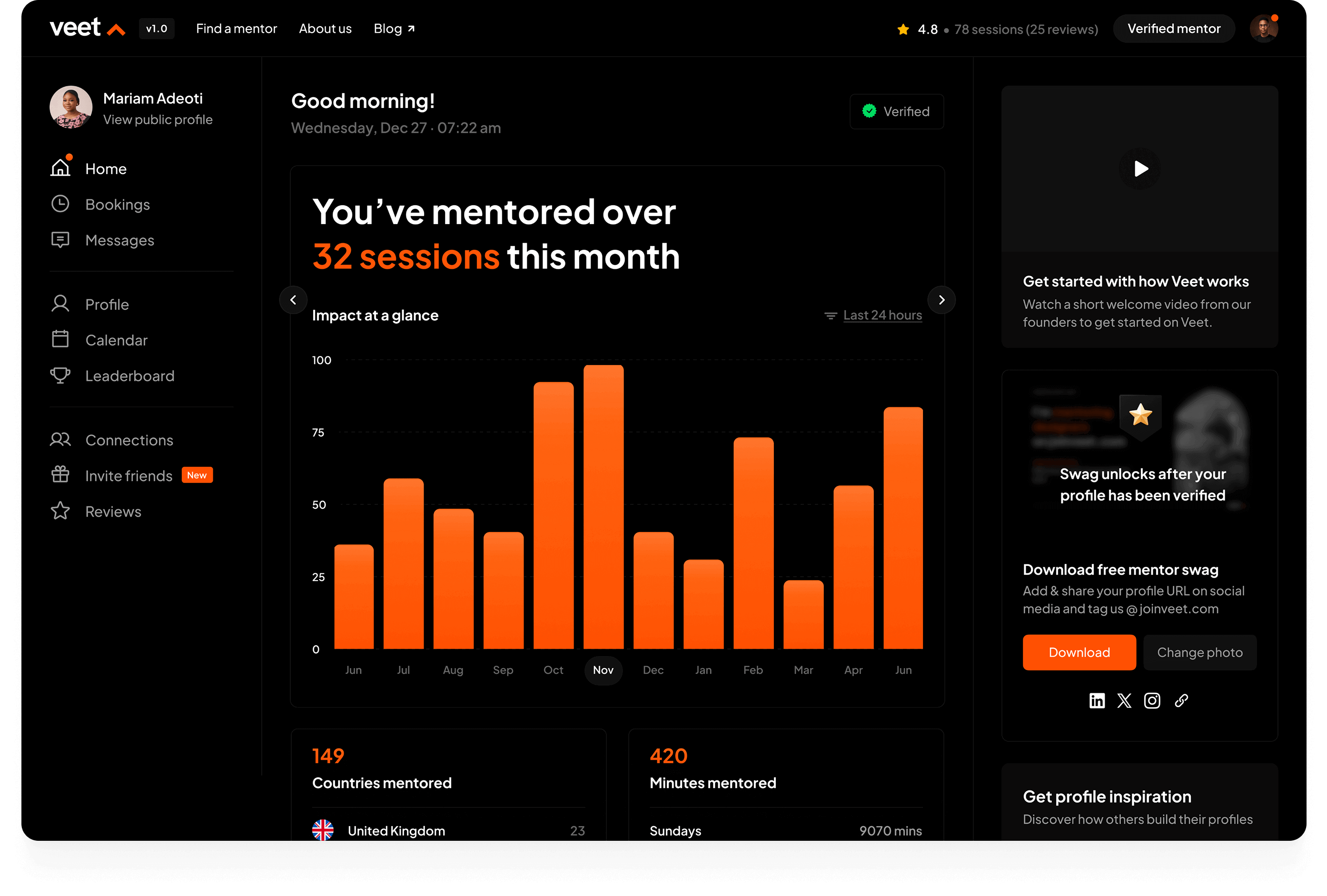1327x896 pixels.
Task: Open Messages via chat icon
Action: pyautogui.click(x=60, y=240)
